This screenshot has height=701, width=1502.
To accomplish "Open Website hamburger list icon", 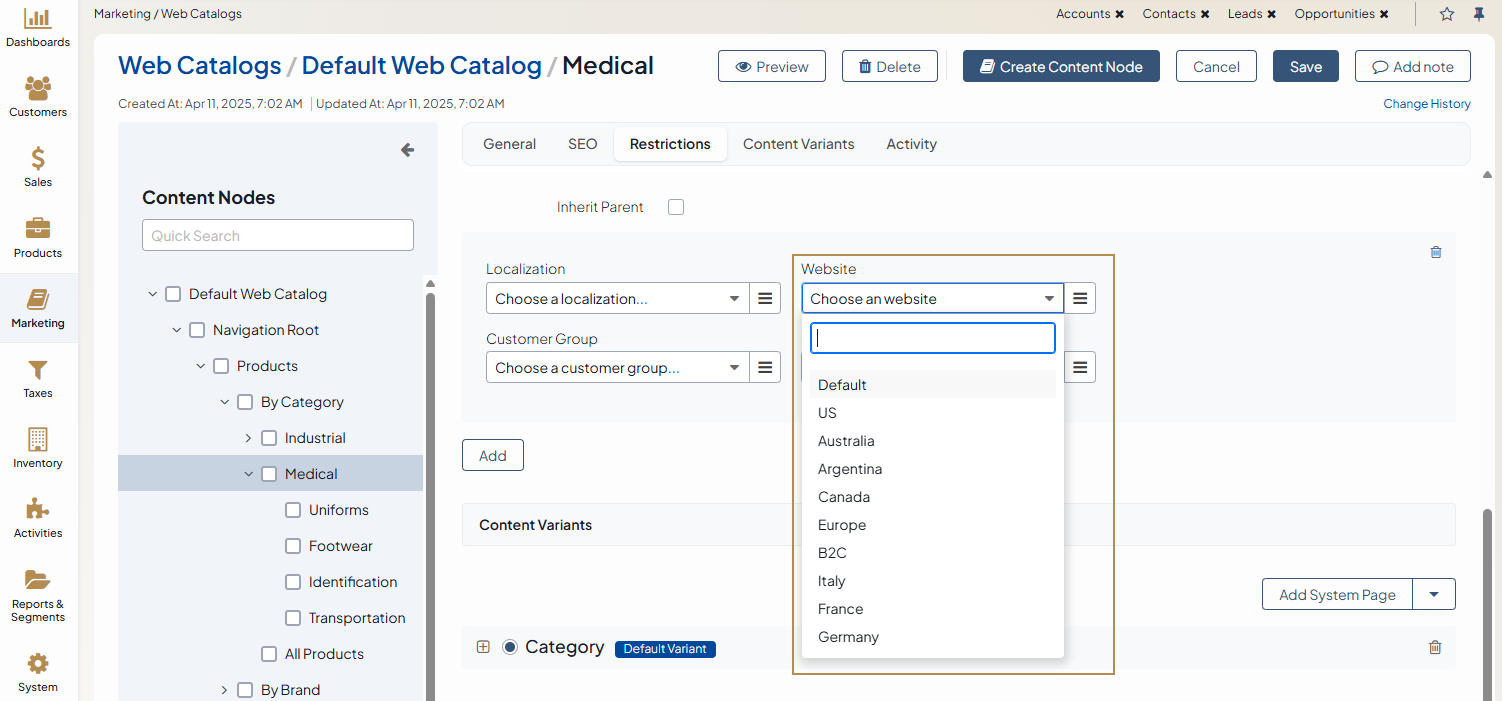I will coord(1080,298).
